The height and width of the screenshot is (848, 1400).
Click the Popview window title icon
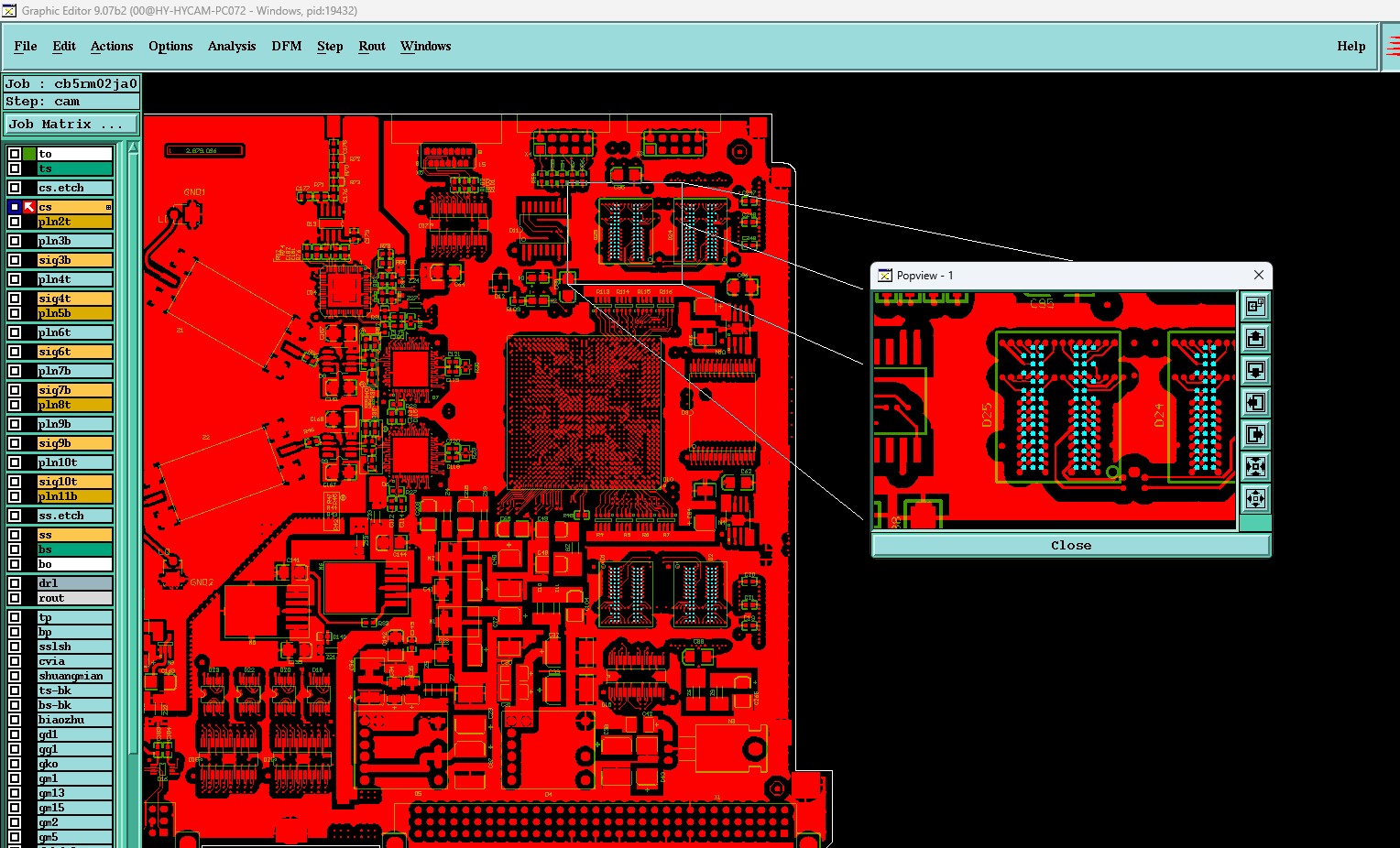point(885,275)
